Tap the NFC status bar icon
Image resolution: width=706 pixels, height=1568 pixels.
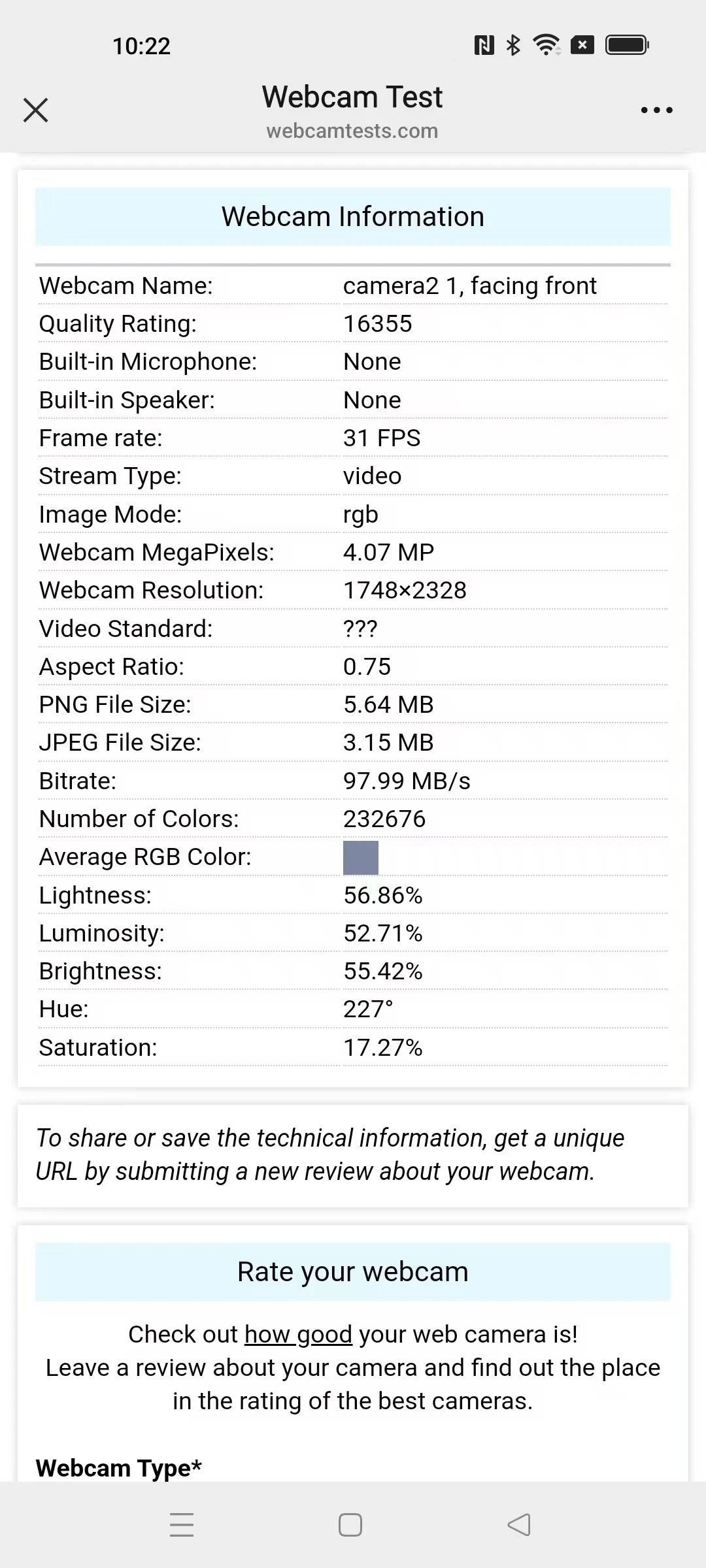(484, 45)
